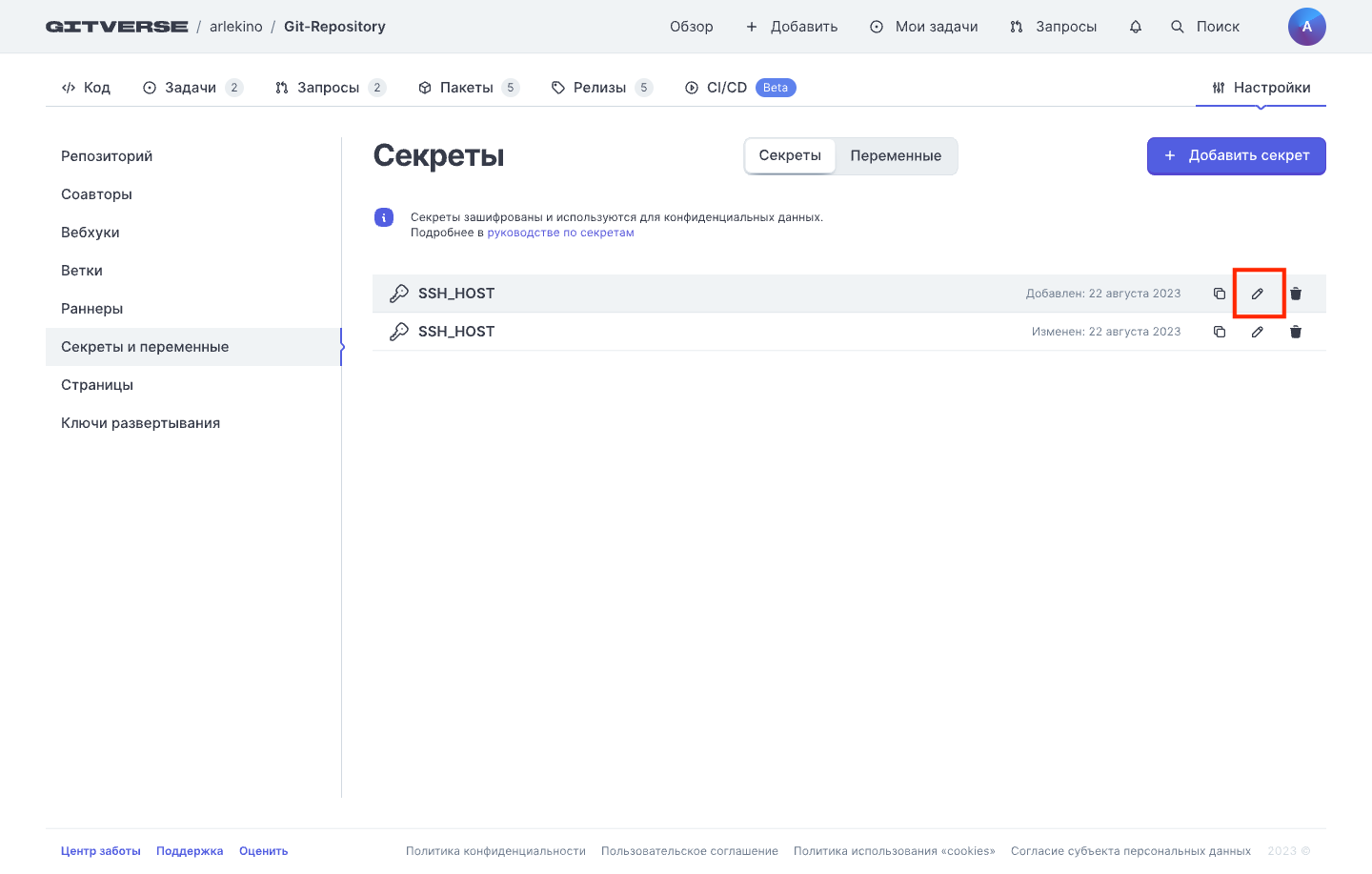The height and width of the screenshot is (874, 1372).
Task: Select the Секреты toggle segment
Action: coord(790,156)
